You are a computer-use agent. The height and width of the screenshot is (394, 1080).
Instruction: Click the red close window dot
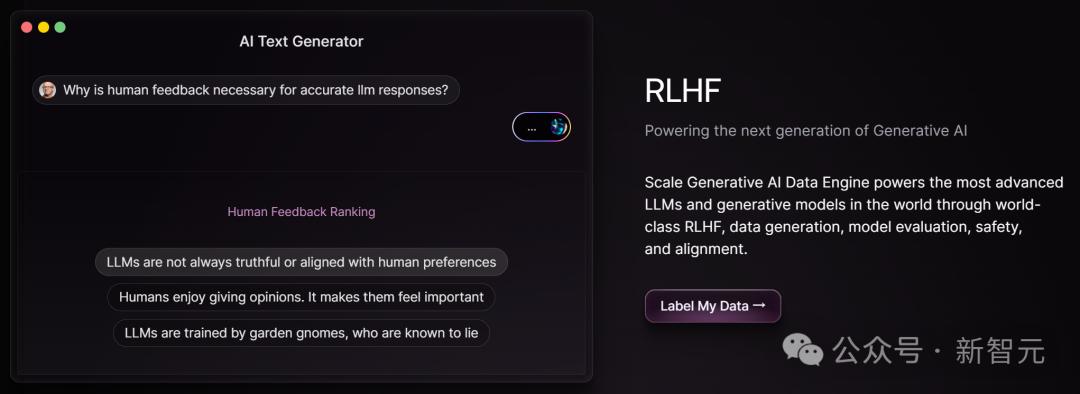click(x=27, y=28)
